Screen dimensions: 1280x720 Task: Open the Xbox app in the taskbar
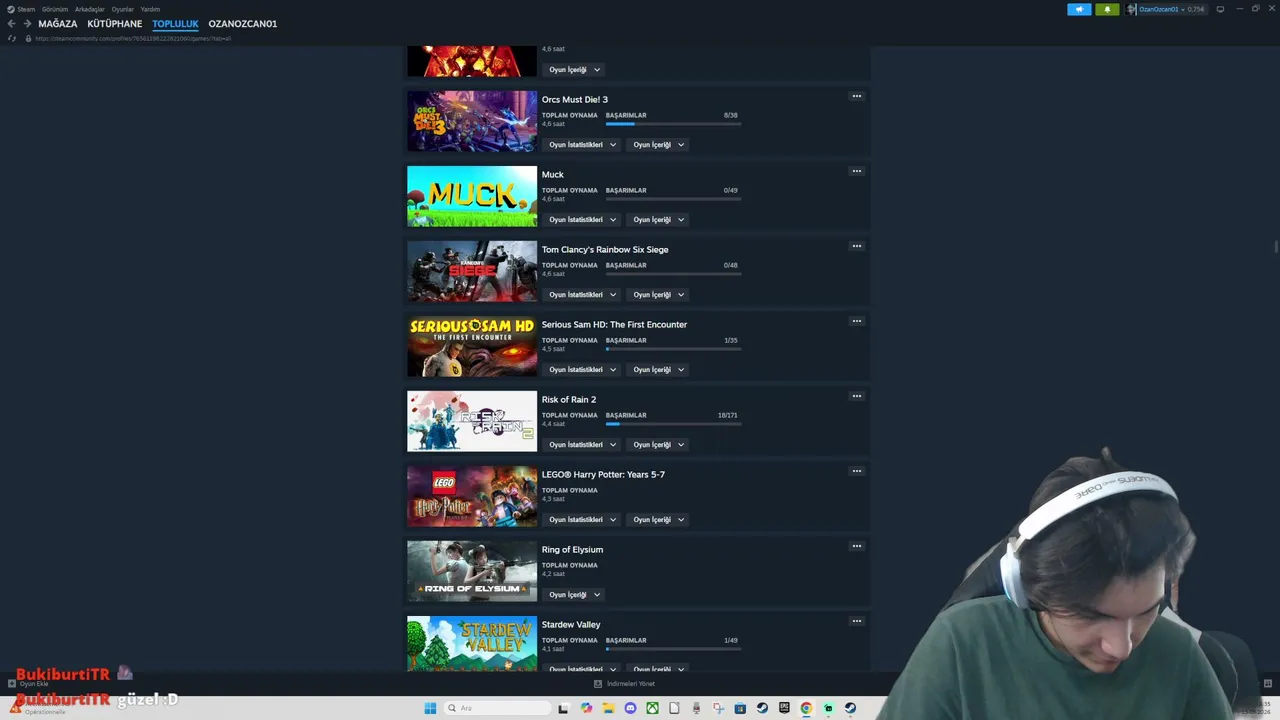point(652,708)
